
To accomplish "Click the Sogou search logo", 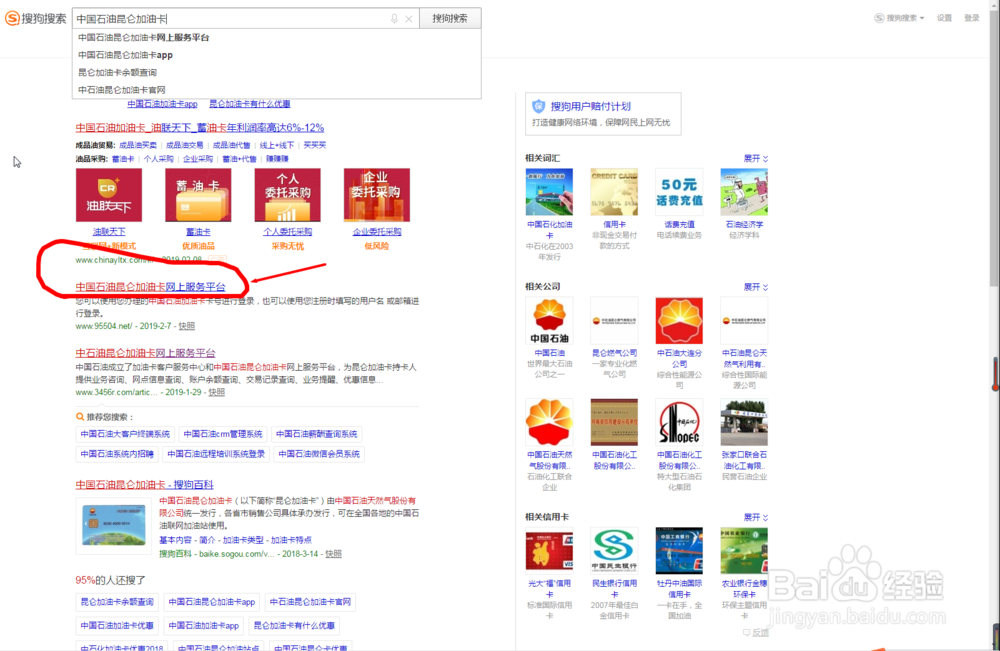I will click(35, 18).
